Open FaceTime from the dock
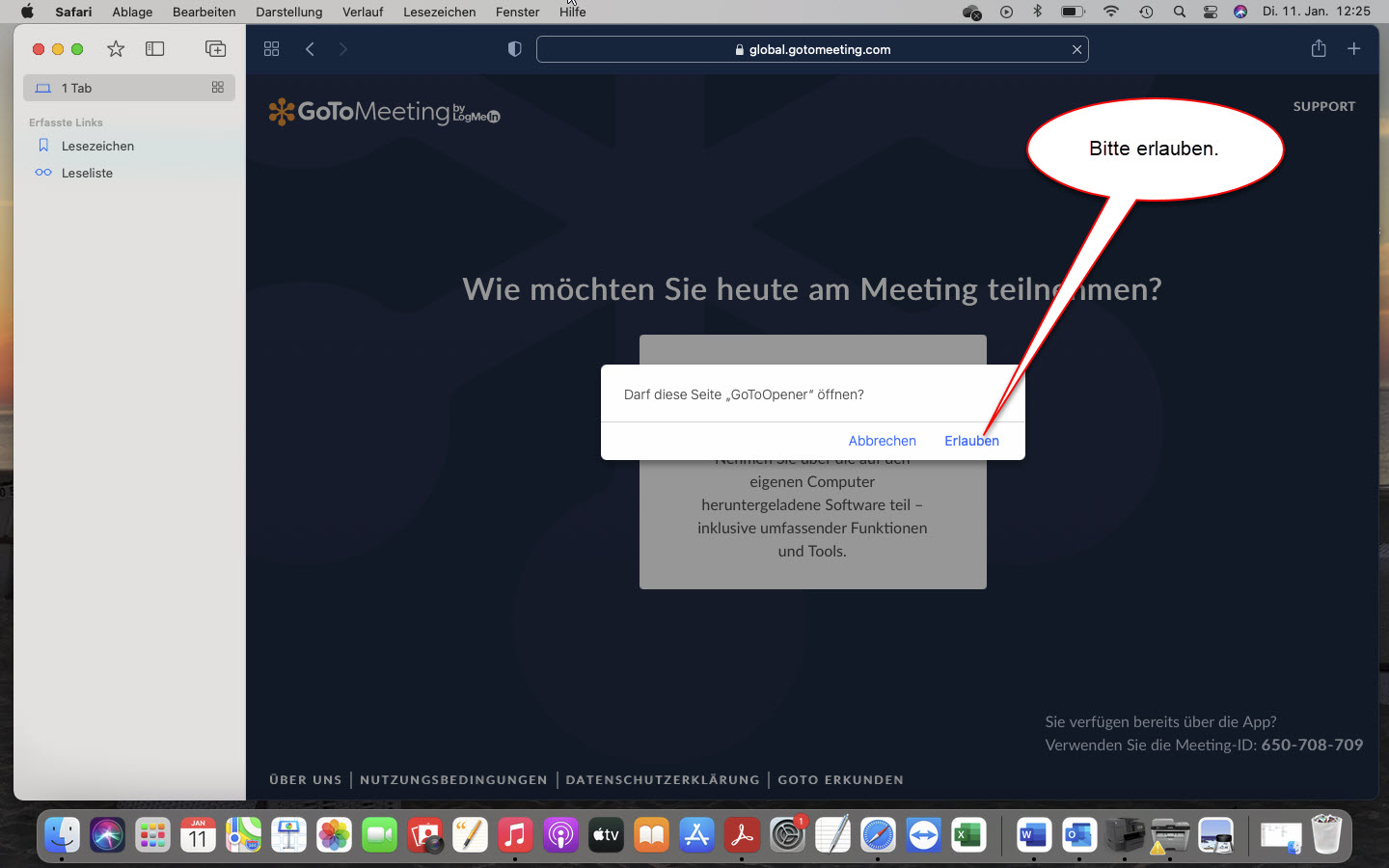The image size is (1389, 868). pos(379,834)
